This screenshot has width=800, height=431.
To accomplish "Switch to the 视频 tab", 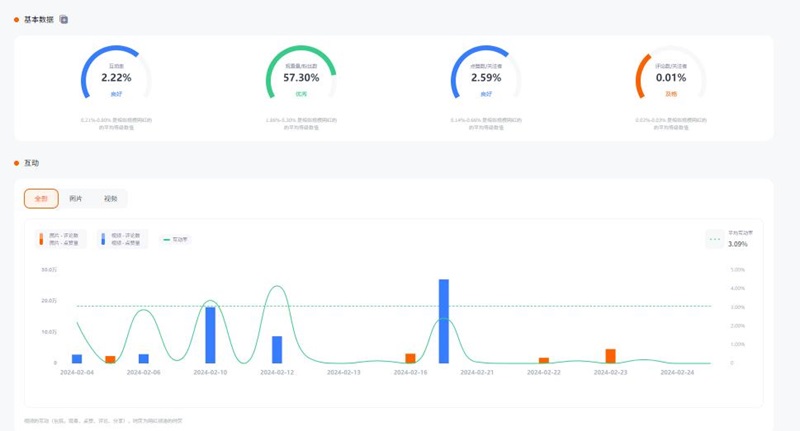I will (110, 199).
